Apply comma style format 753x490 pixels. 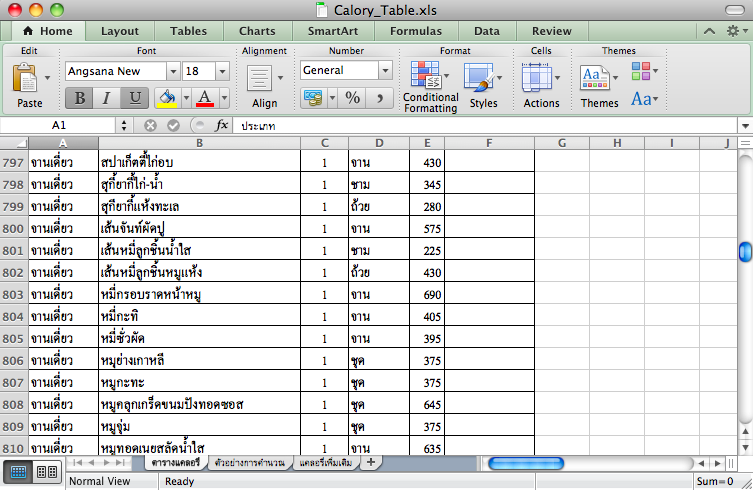tap(379, 98)
